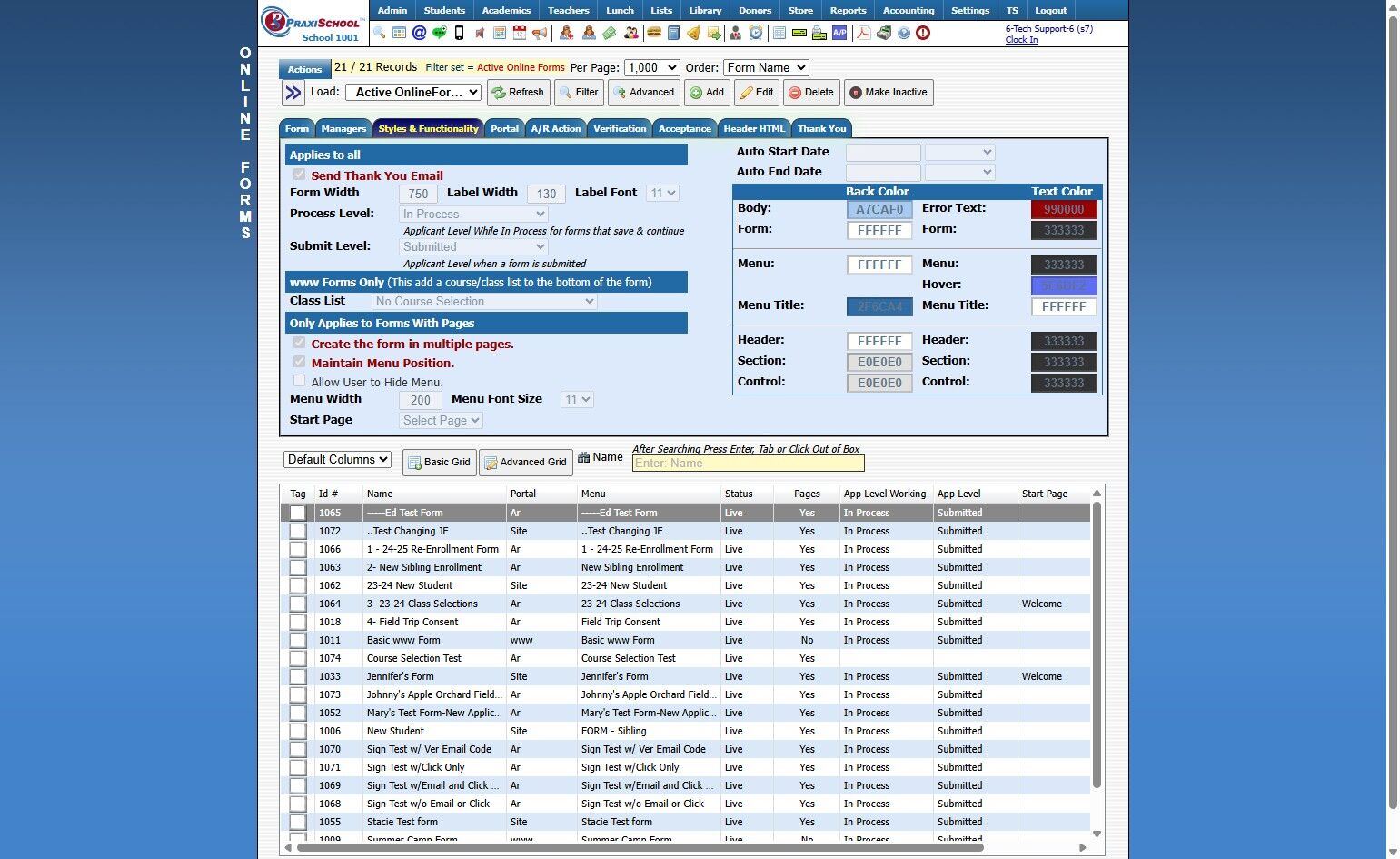Click the magnifying glass search icon
Viewport: 1400px width, 859px height.
pyautogui.click(x=380, y=34)
